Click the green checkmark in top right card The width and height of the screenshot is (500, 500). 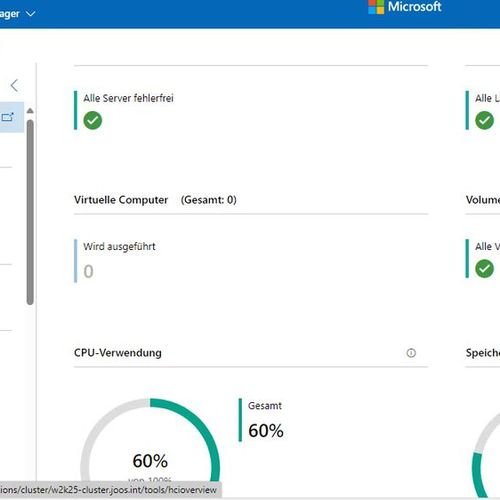[484, 120]
